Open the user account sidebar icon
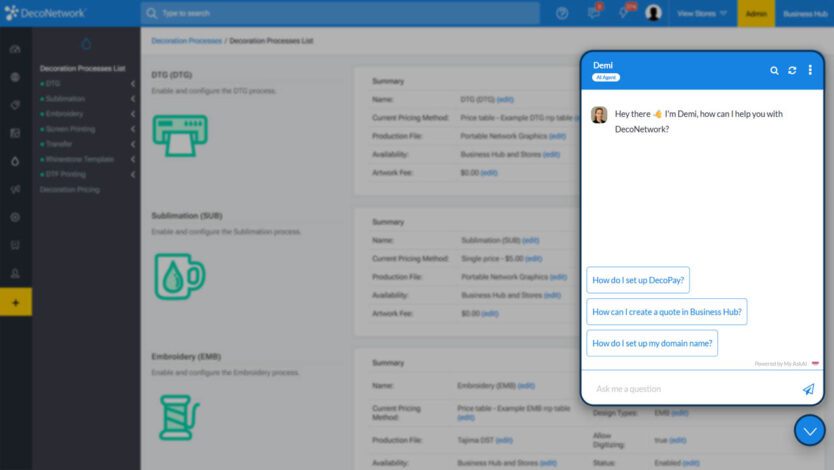Viewport: 834px width, 470px height. [15, 273]
